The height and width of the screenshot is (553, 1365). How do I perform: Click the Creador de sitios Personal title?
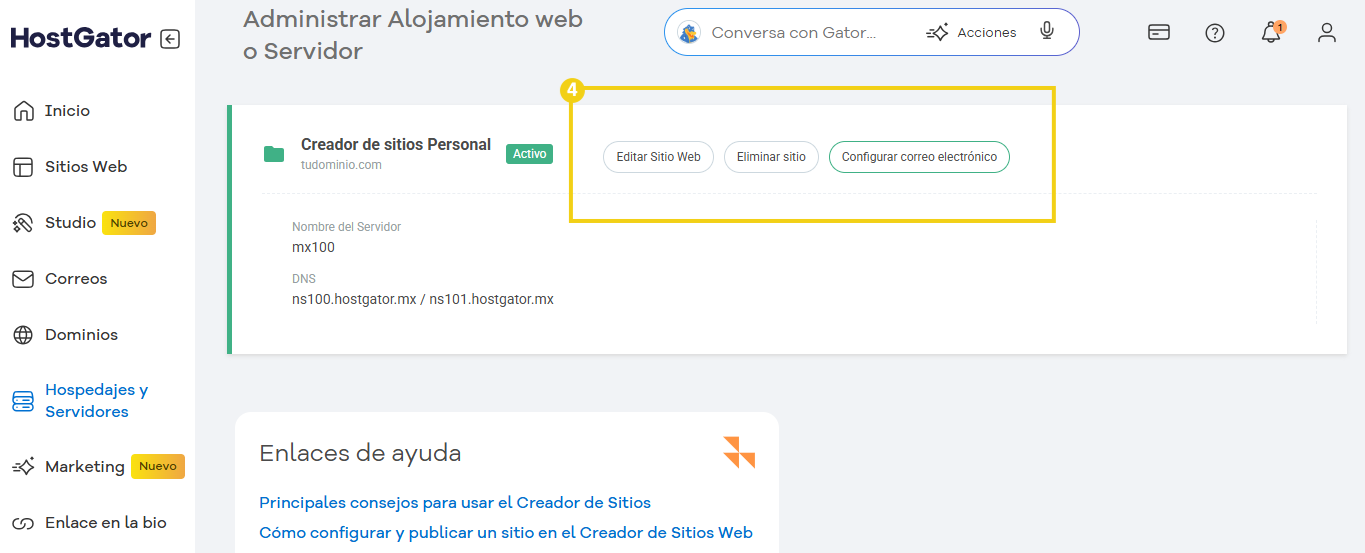pos(396,145)
